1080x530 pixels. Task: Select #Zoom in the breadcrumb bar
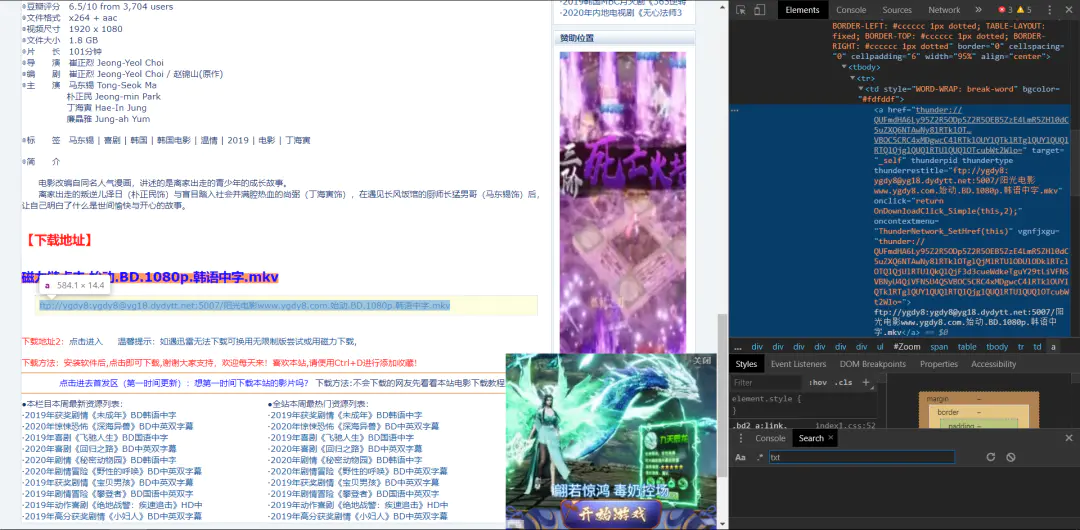tap(906, 347)
